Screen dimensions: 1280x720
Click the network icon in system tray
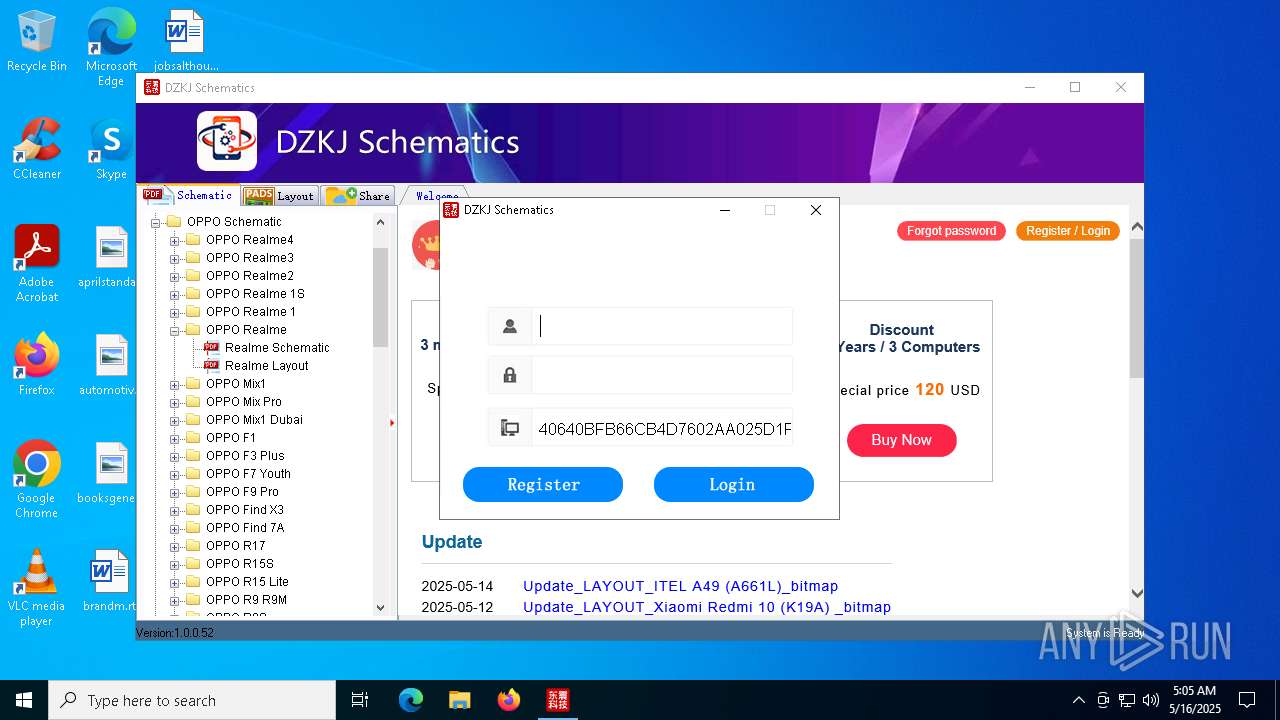[1127, 700]
